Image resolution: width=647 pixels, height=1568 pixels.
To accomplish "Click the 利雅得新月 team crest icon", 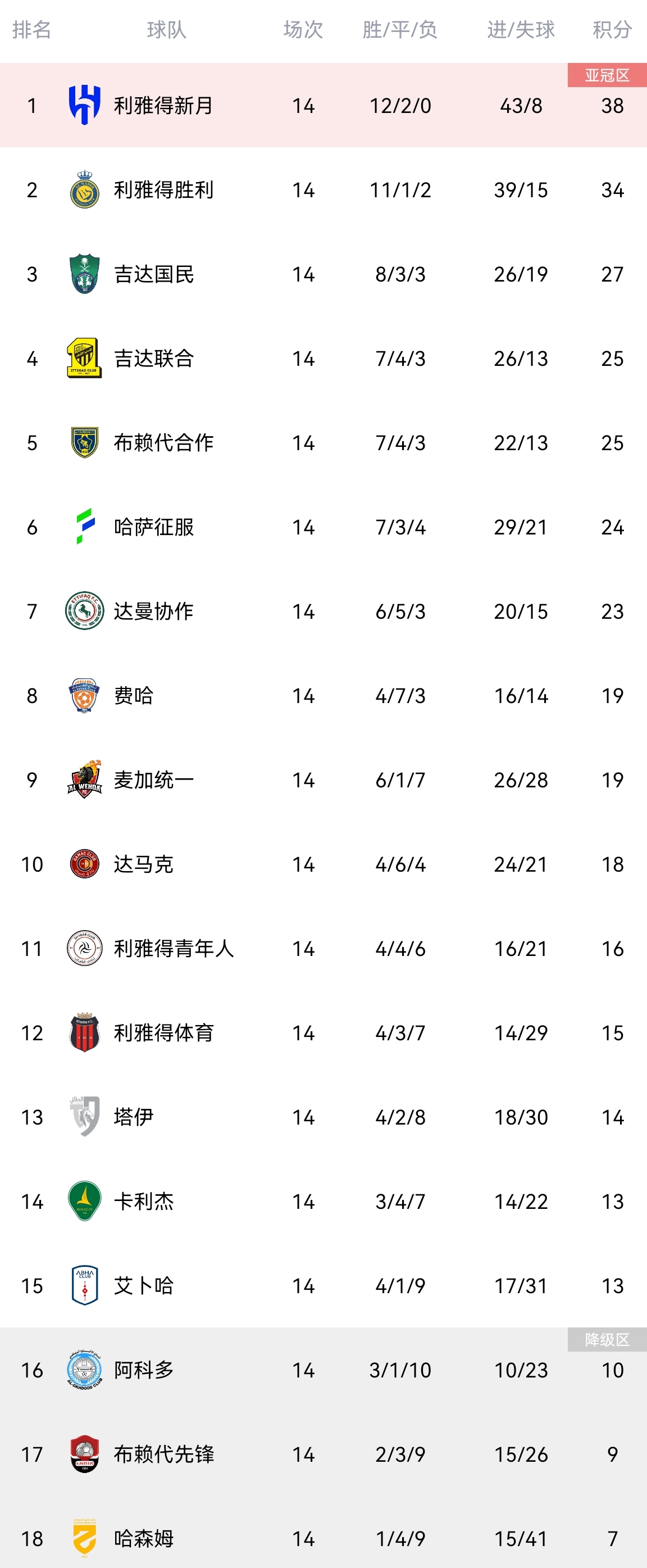I will [84, 105].
